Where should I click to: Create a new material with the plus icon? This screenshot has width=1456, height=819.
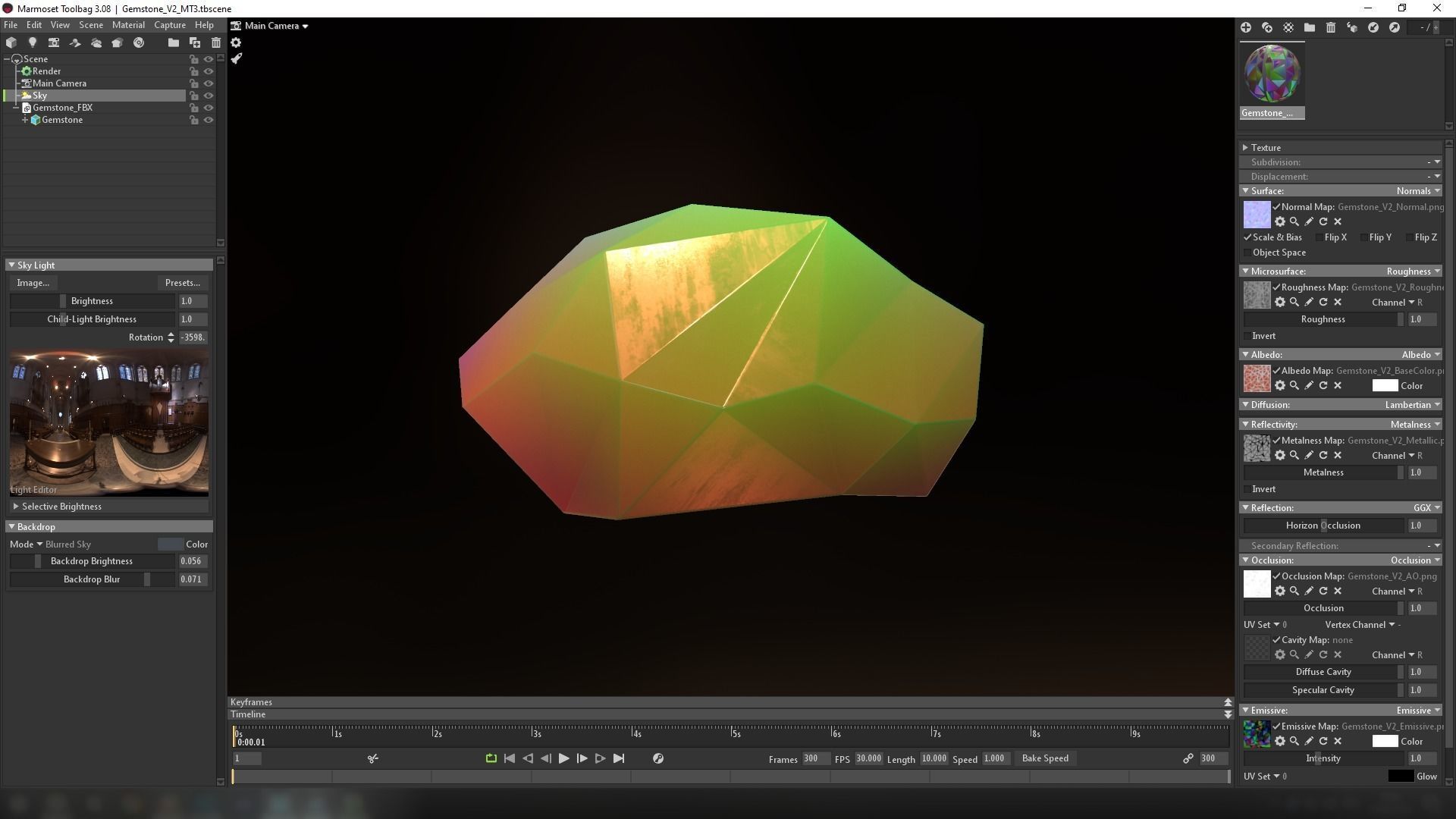(x=1246, y=27)
